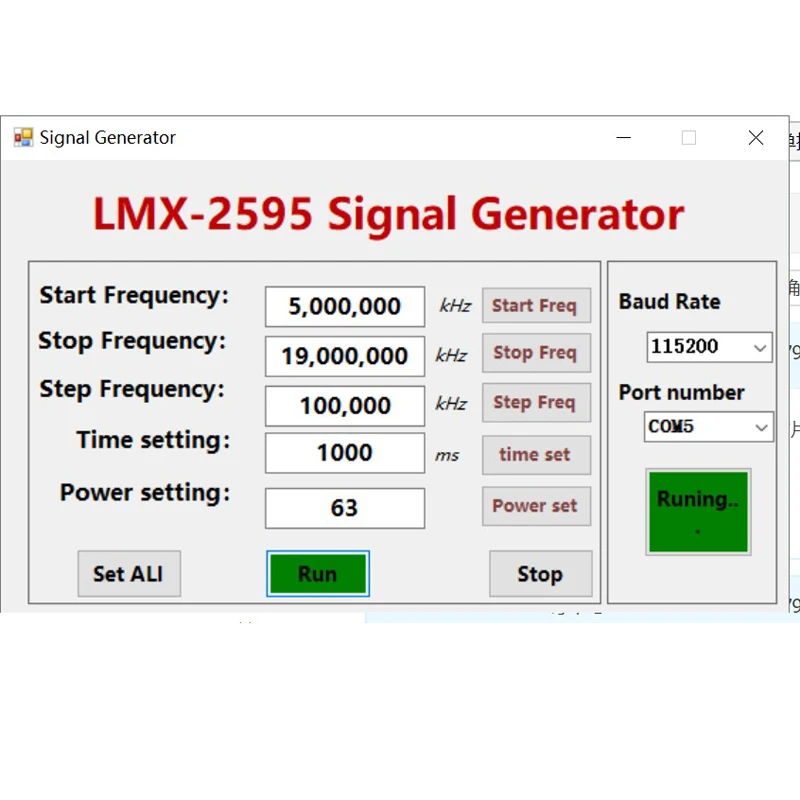The image size is (800, 800).
Task: Focus the Start Frequency field 5,000,000
Action: coord(345,307)
